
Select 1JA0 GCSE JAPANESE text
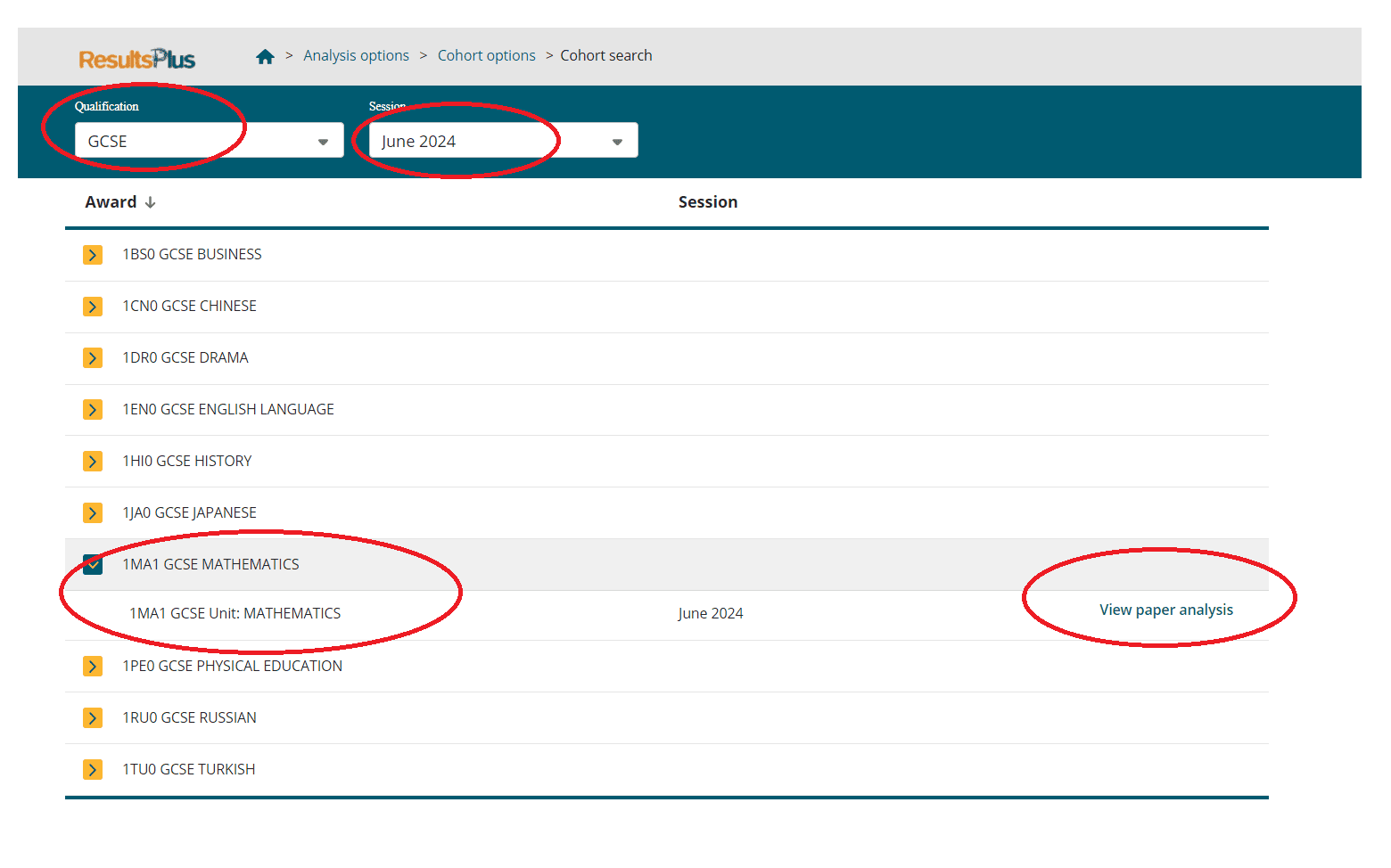190,513
